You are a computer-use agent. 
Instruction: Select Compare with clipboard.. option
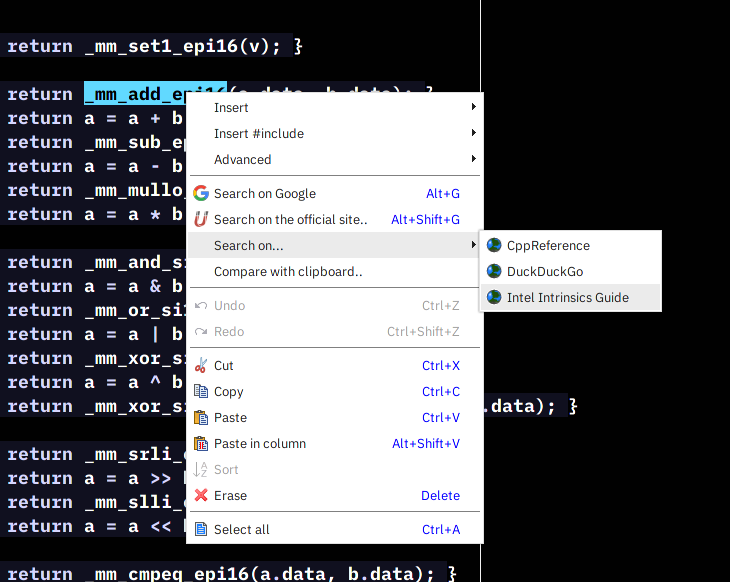coord(288,272)
